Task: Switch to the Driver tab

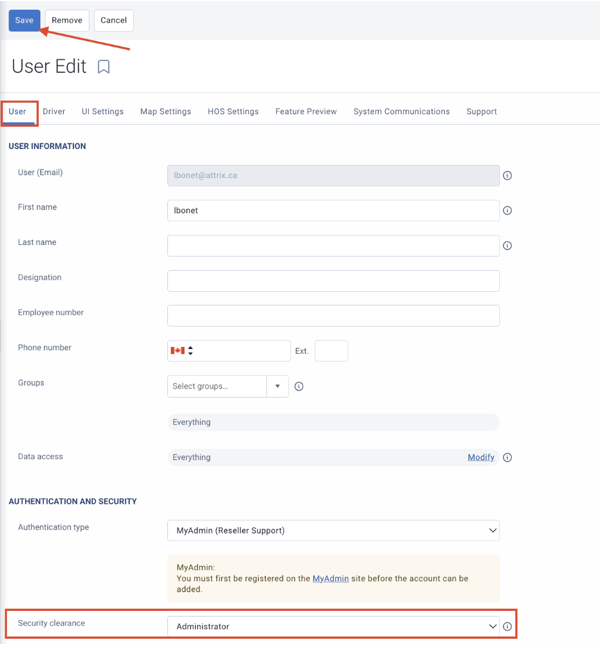Action: pos(54,111)
